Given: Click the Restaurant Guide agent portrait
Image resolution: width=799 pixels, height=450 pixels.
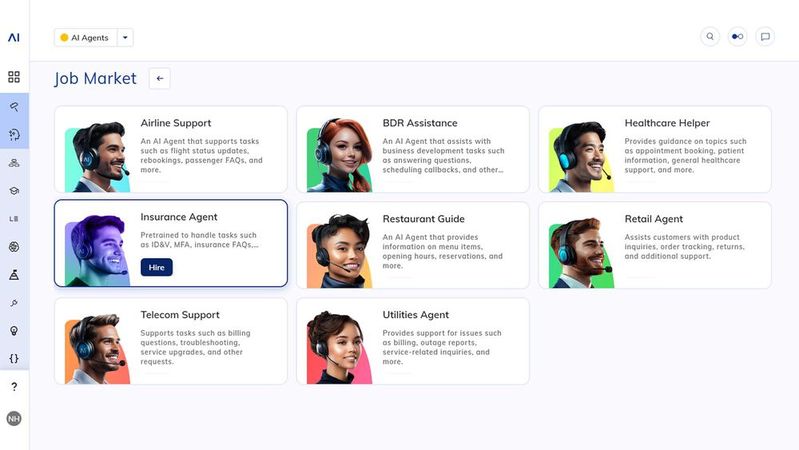Looking at the screenshot, I should pyautogui.click(x=339, y=251).
